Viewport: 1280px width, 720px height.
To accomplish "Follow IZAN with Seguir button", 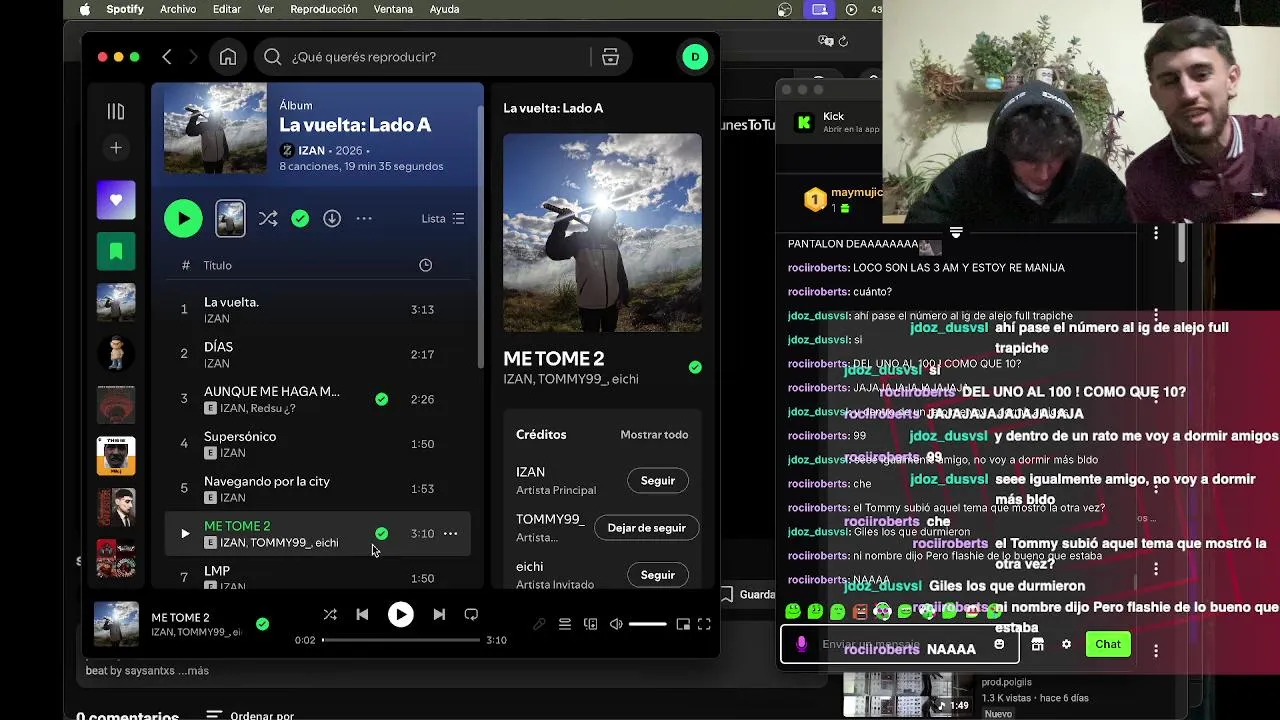I will [658, 481].
